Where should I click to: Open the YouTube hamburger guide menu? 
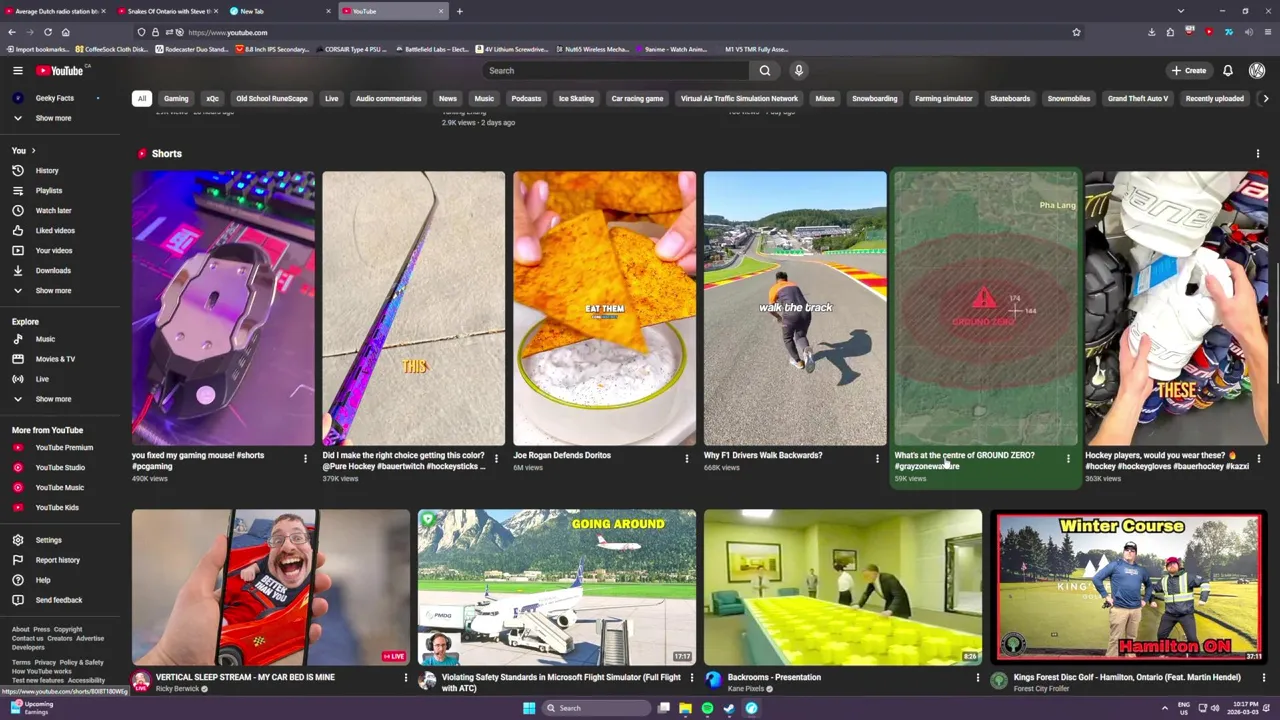[x=17, y=70]
